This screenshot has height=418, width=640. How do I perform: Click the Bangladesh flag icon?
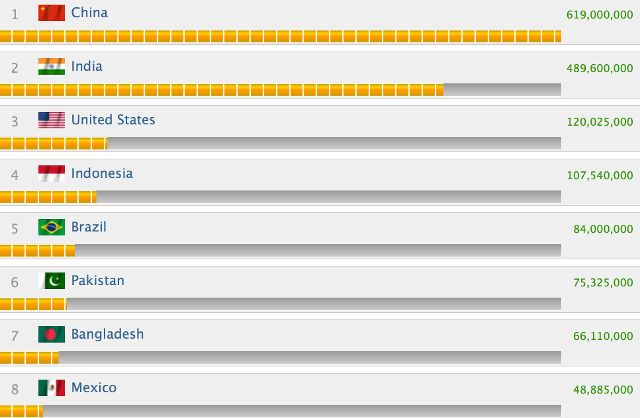pos(51,334)
